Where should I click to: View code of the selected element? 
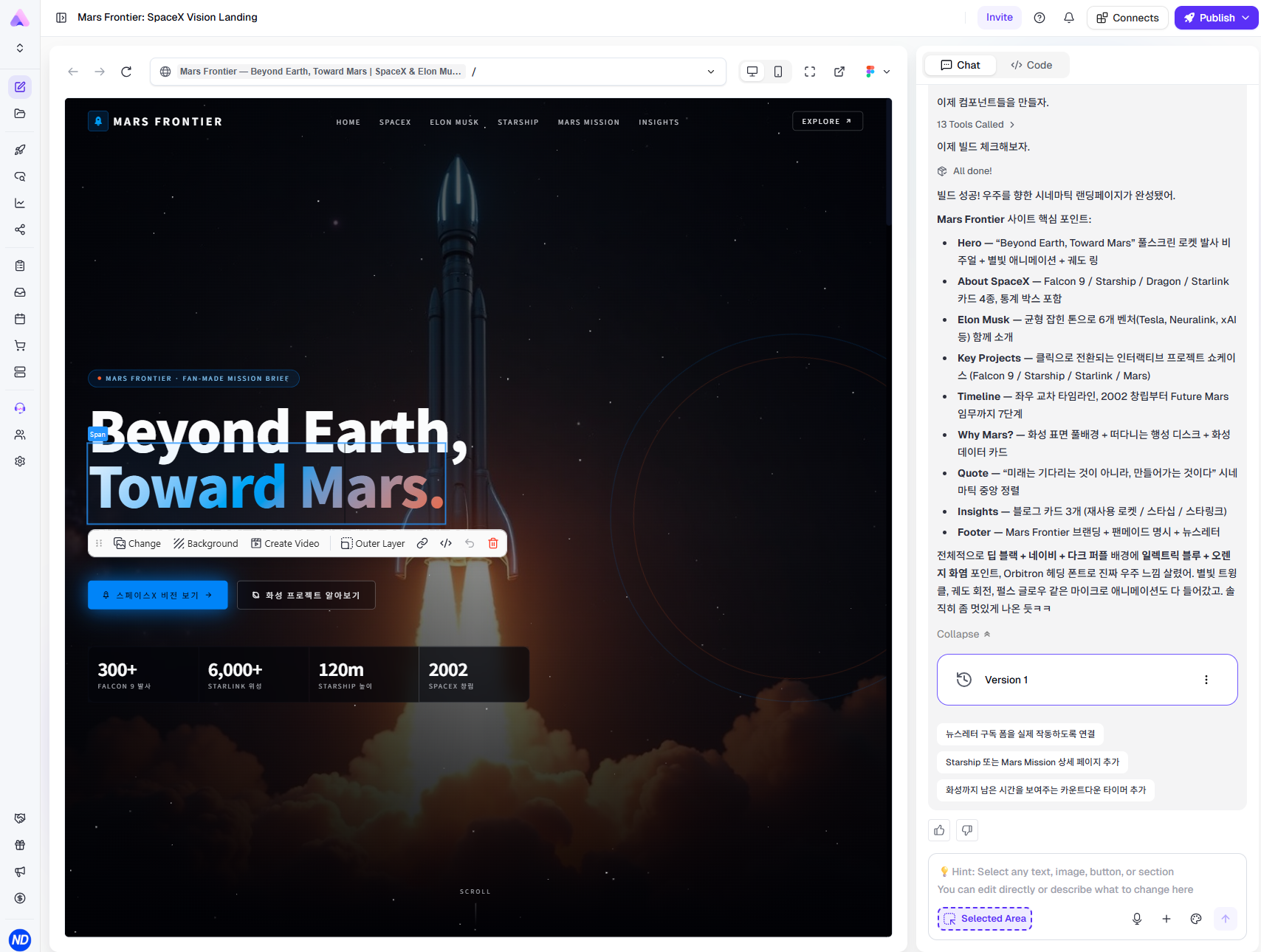tap(446, 544)
